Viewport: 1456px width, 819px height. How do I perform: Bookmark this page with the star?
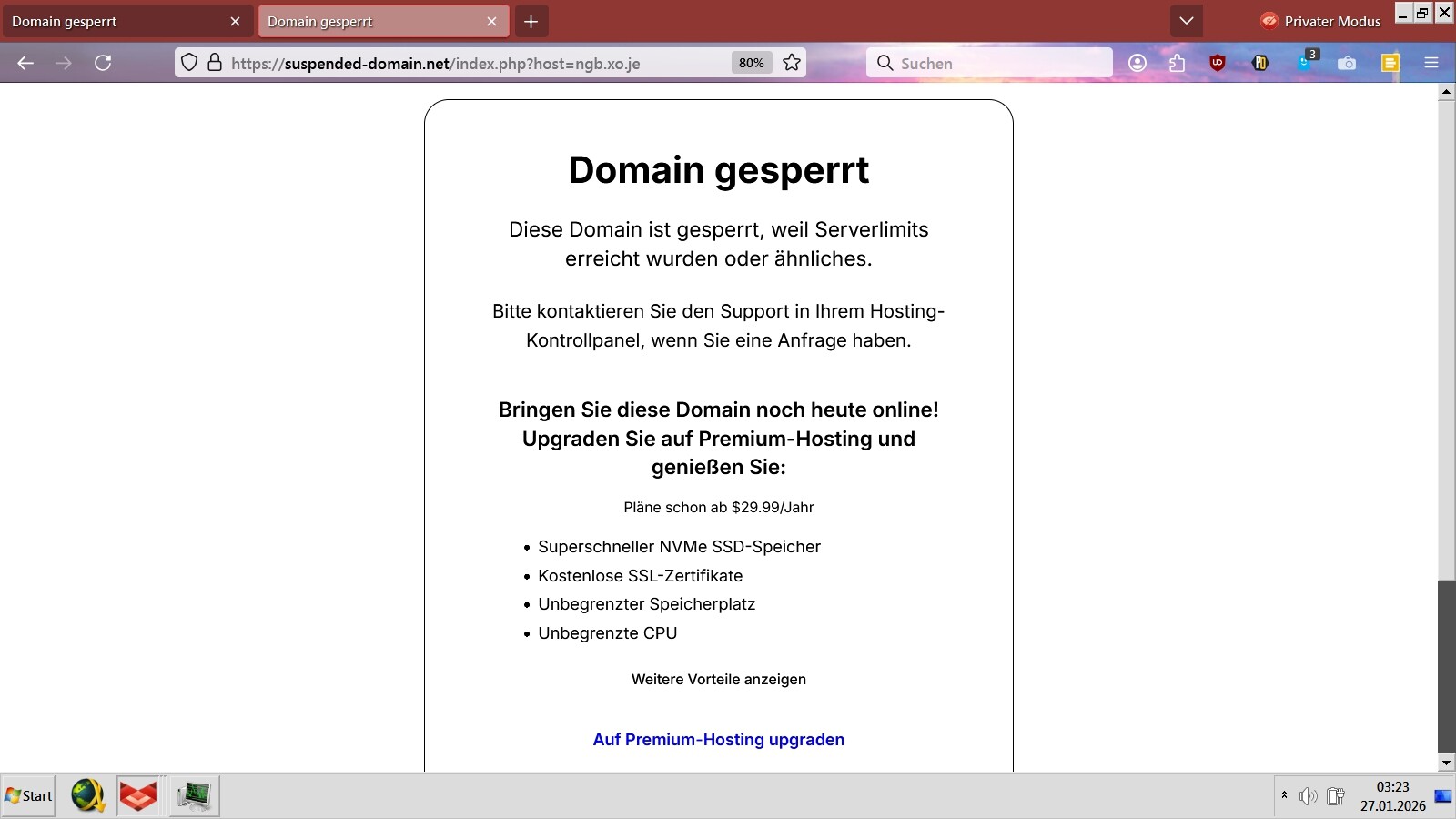[792, 63]
